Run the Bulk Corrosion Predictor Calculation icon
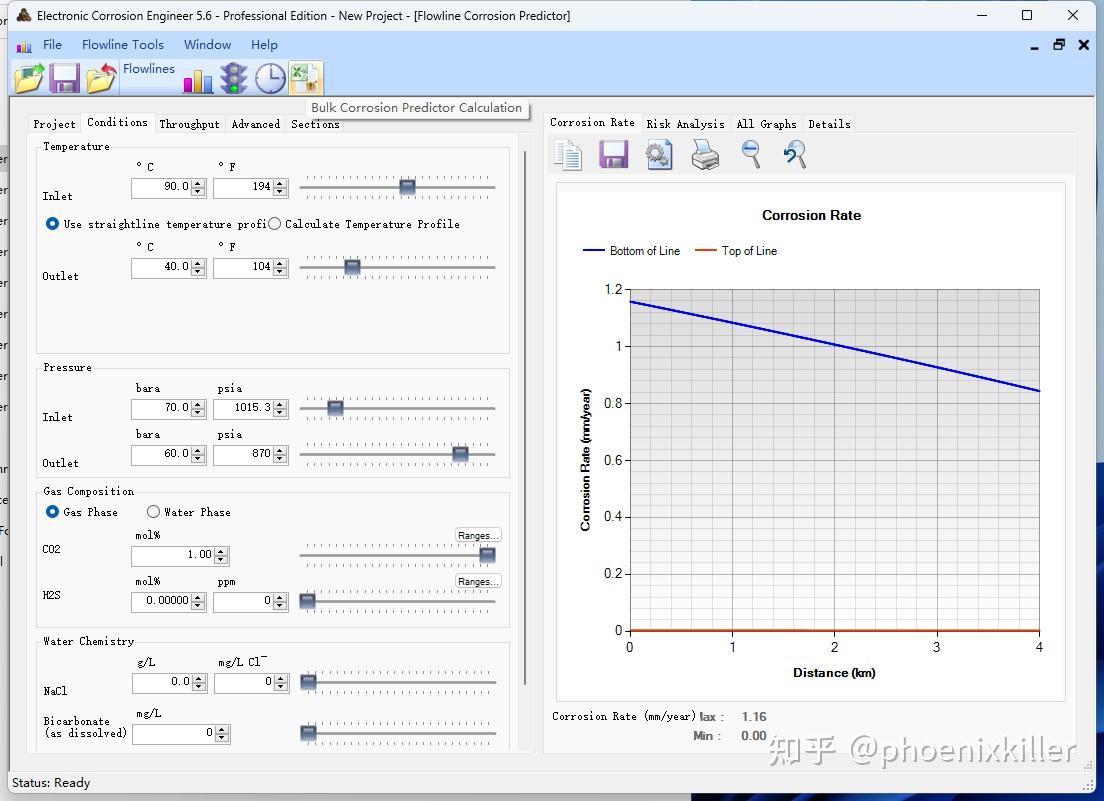 click(x=306, y=77)
